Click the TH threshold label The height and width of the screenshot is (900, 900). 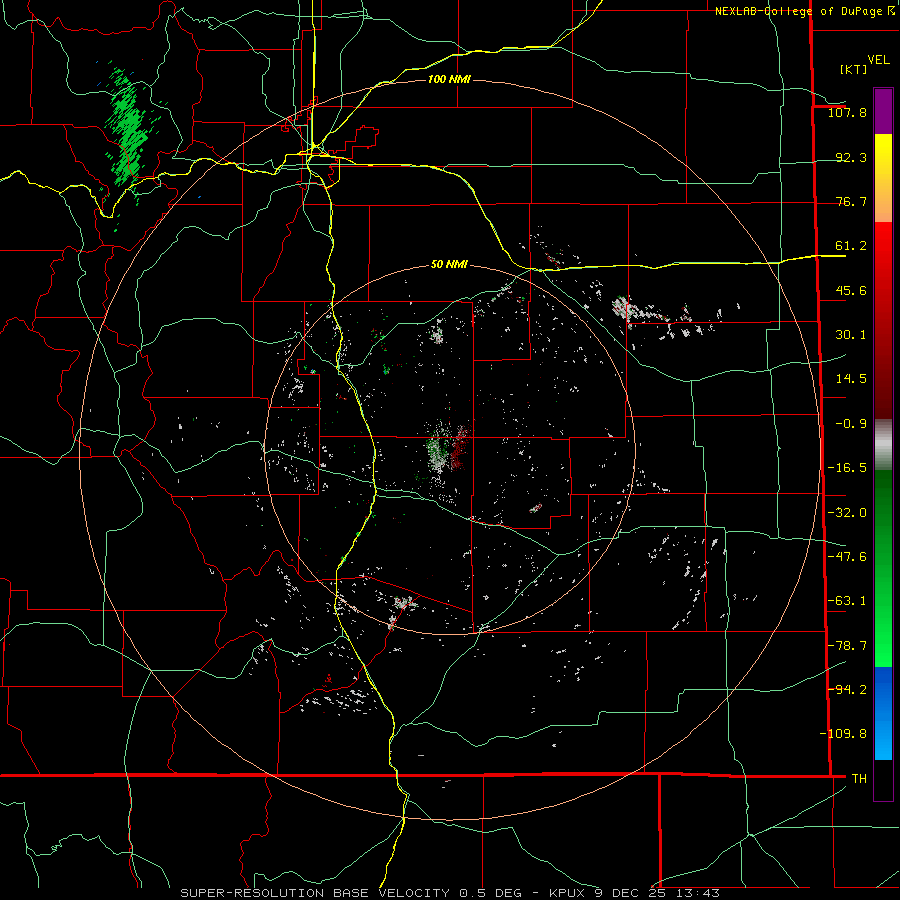[x=859, y=778]
